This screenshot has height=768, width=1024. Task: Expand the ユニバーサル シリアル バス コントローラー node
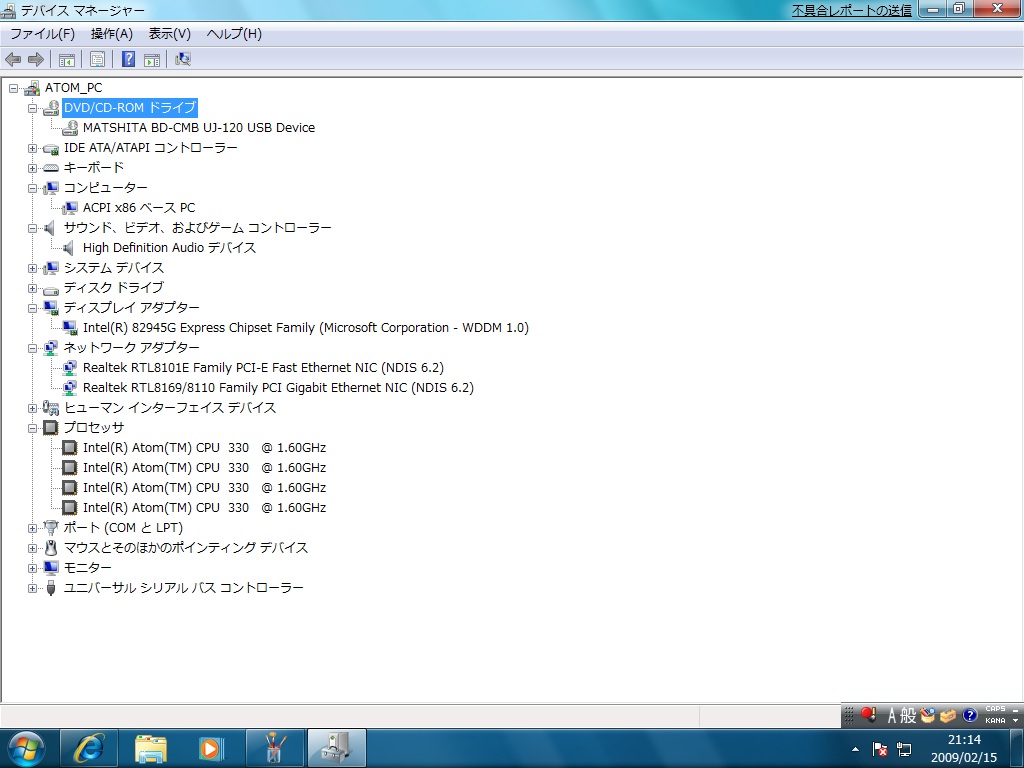point(32,588)
